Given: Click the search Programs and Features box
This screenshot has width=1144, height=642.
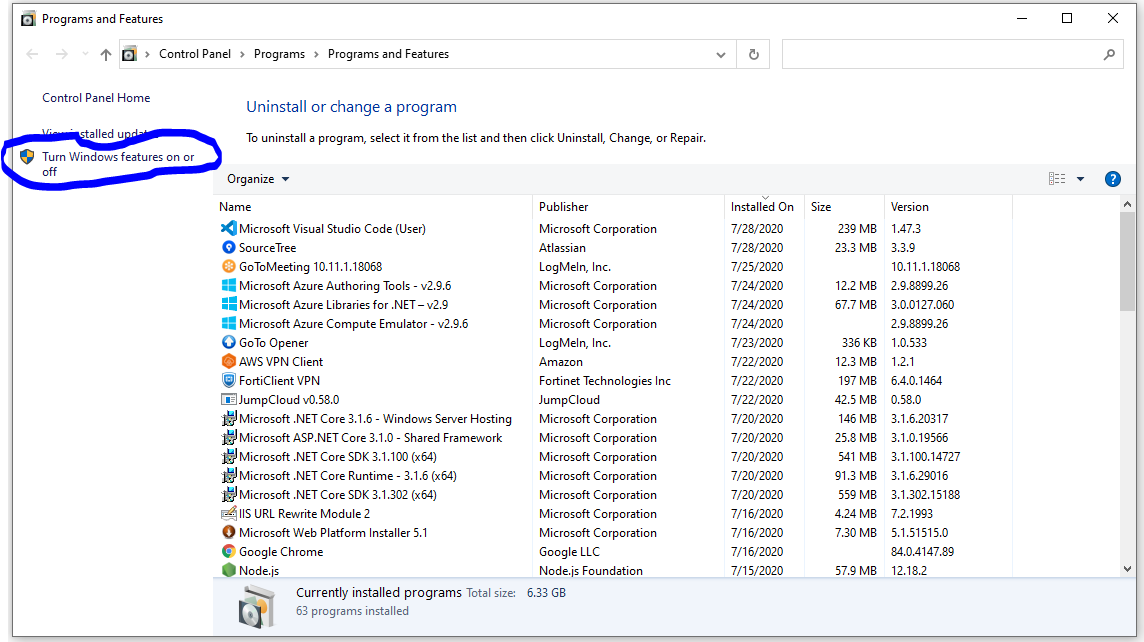Looking at the screenshot, I should point(953,54).
